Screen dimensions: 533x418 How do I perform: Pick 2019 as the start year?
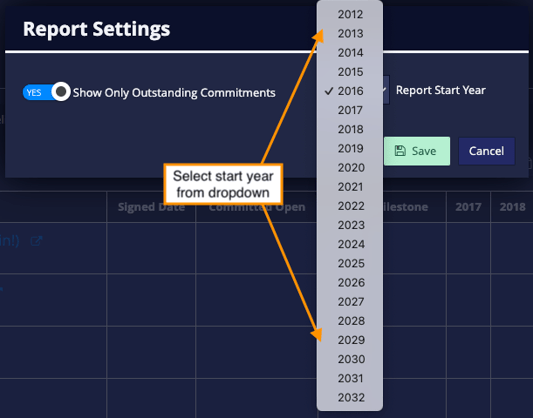tap(350, 149)
